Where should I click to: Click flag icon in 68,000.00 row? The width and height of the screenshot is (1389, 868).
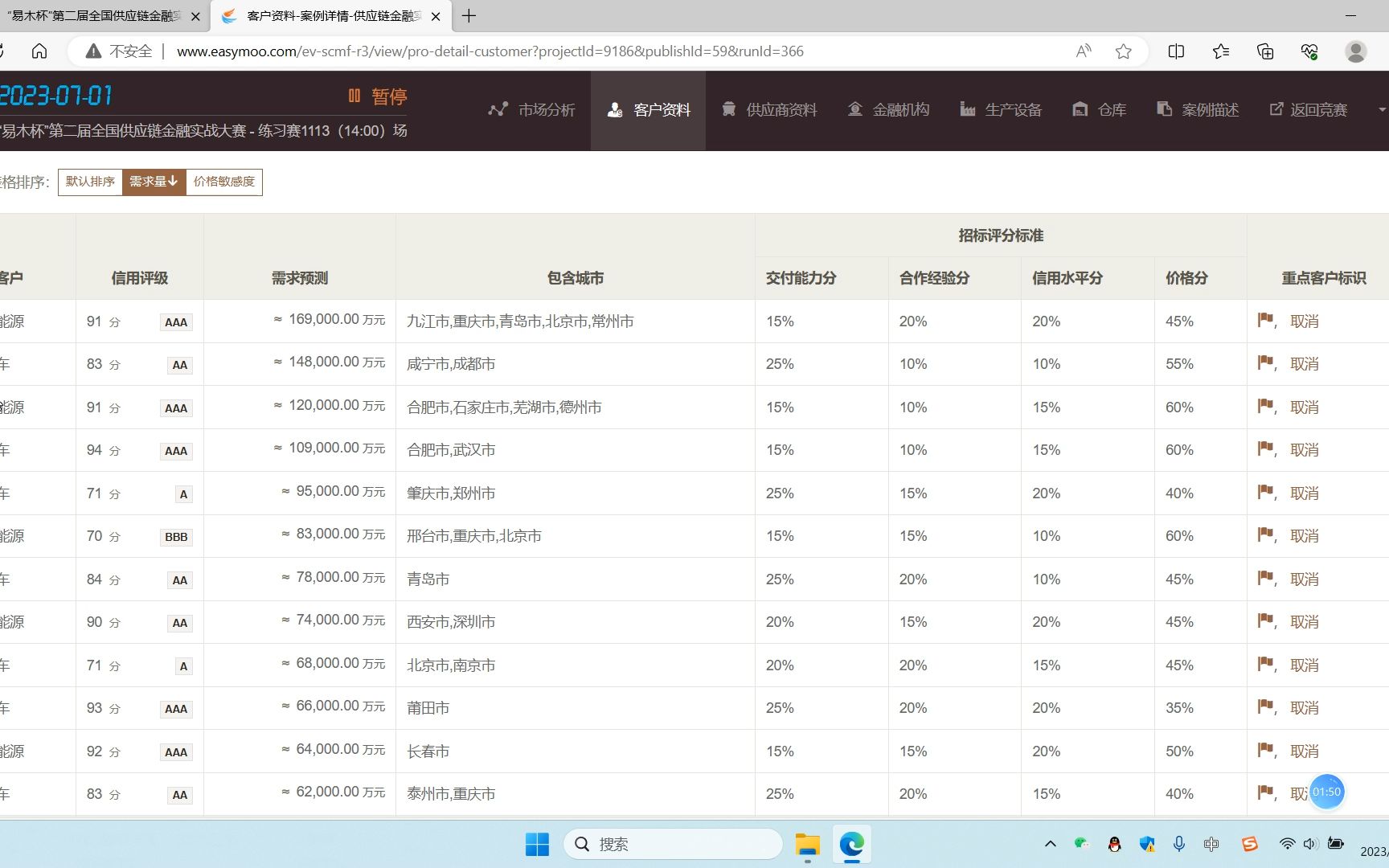[x=1265, y=664]
